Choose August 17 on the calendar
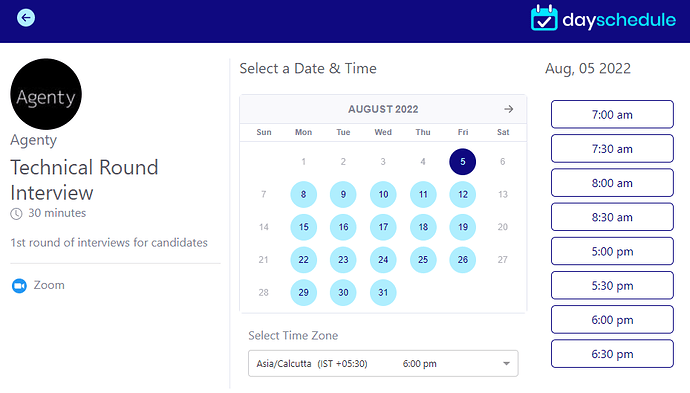The width and height of the screenshot is (690, 393). [x=383, y=227]
